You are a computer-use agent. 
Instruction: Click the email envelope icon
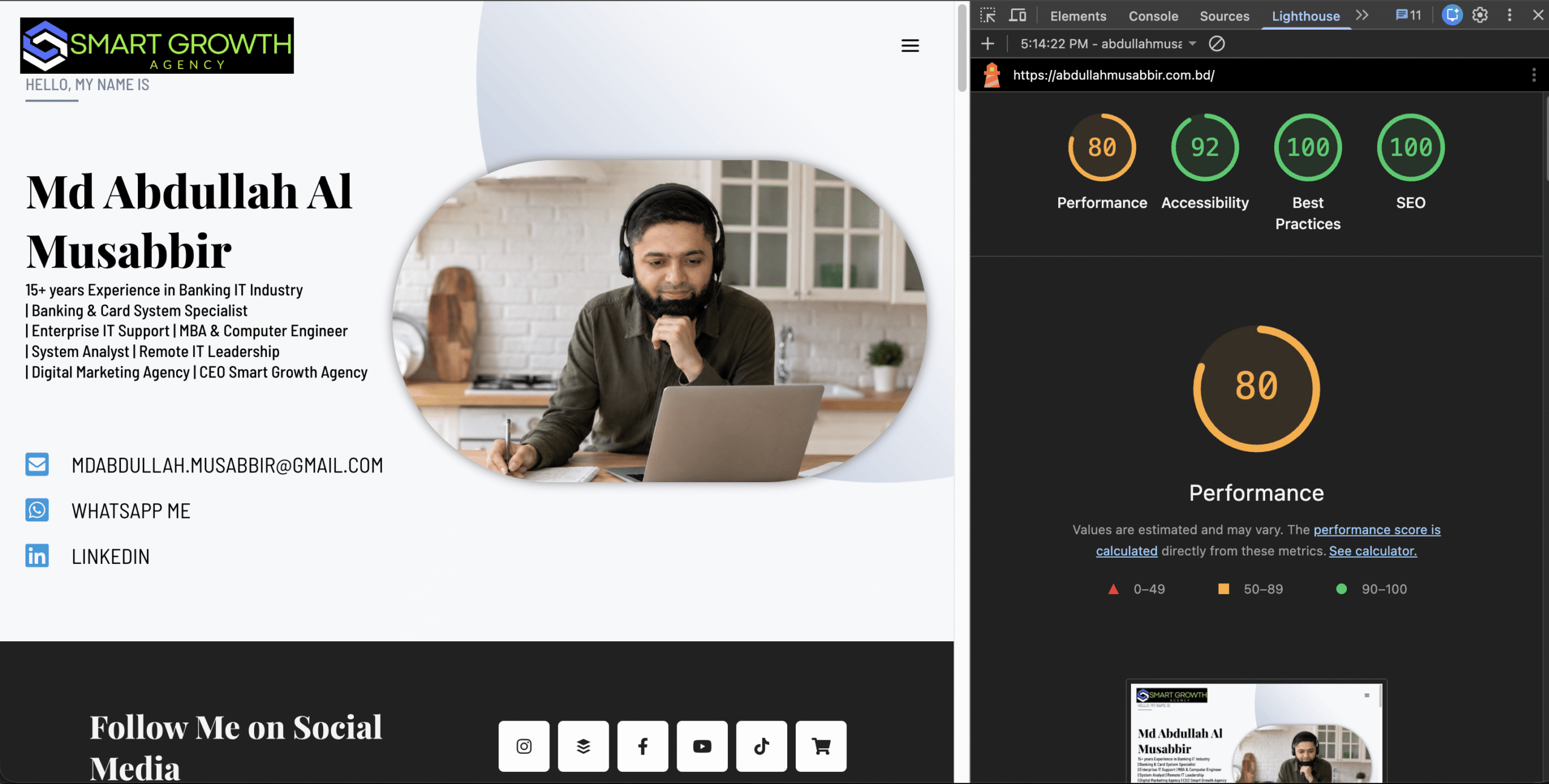(x=37, y=465)
